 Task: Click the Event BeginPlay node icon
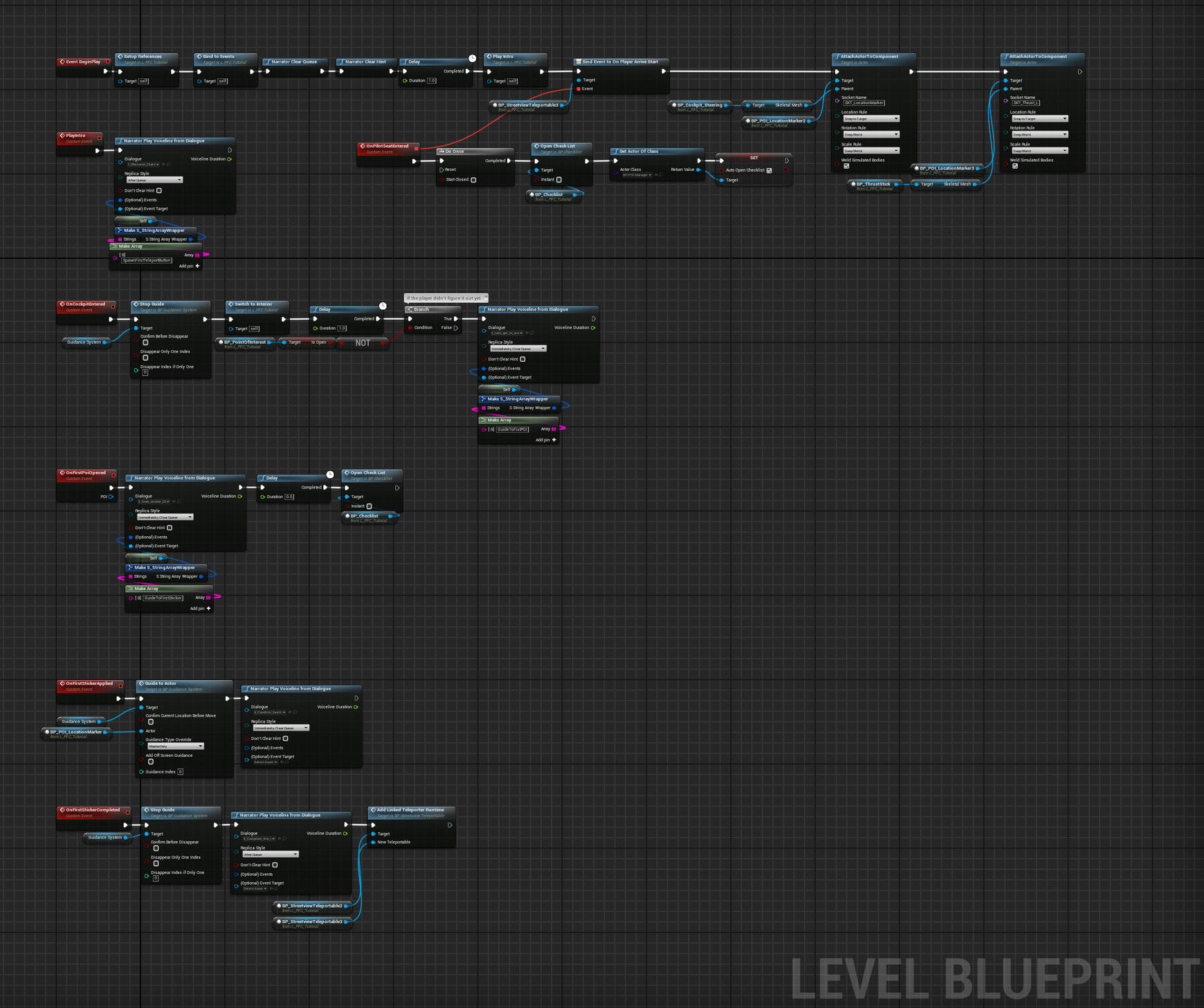(x=62, y=62)
